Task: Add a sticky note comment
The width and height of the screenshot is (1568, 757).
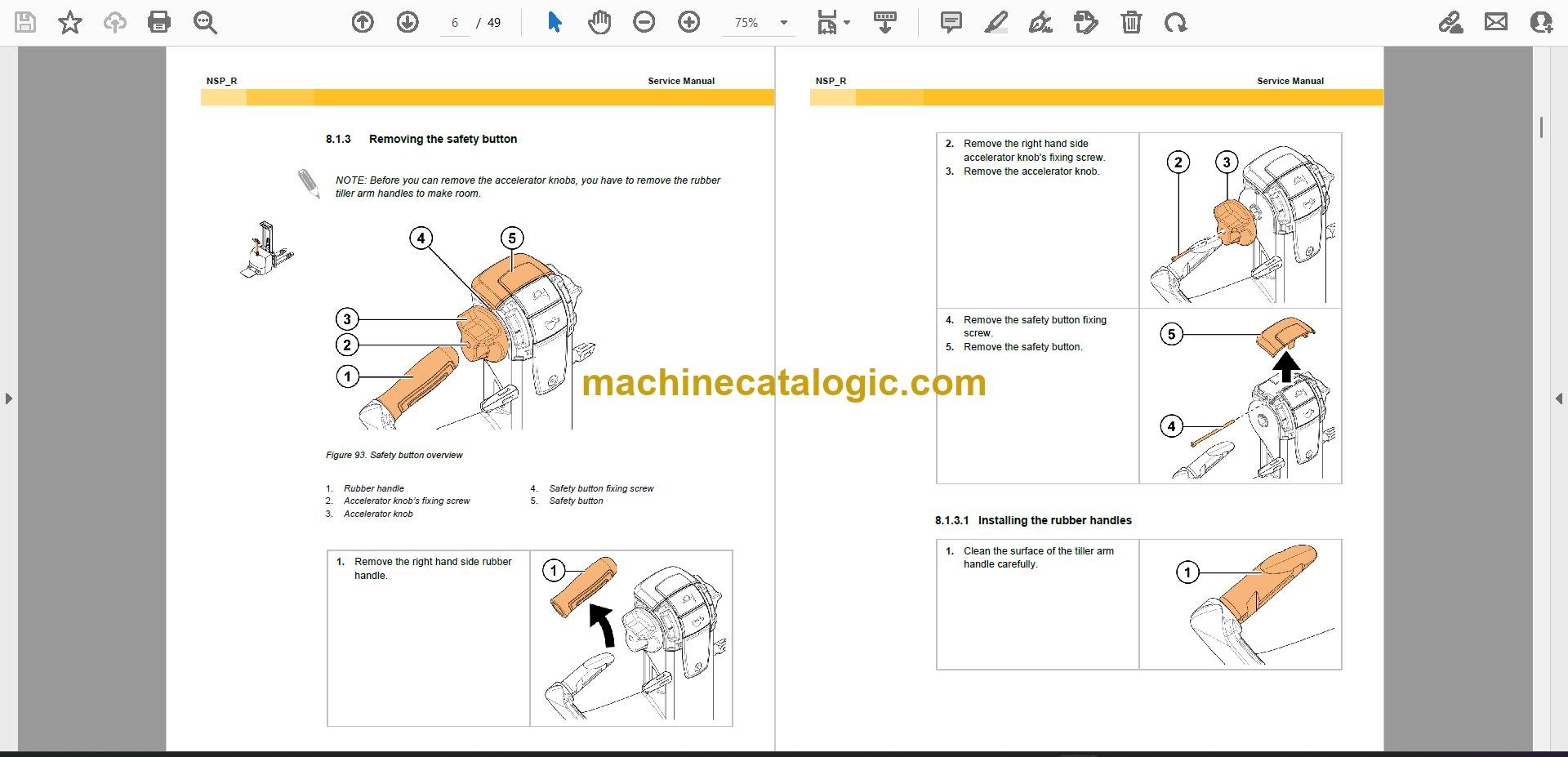Action: click(x=951, y=22)
